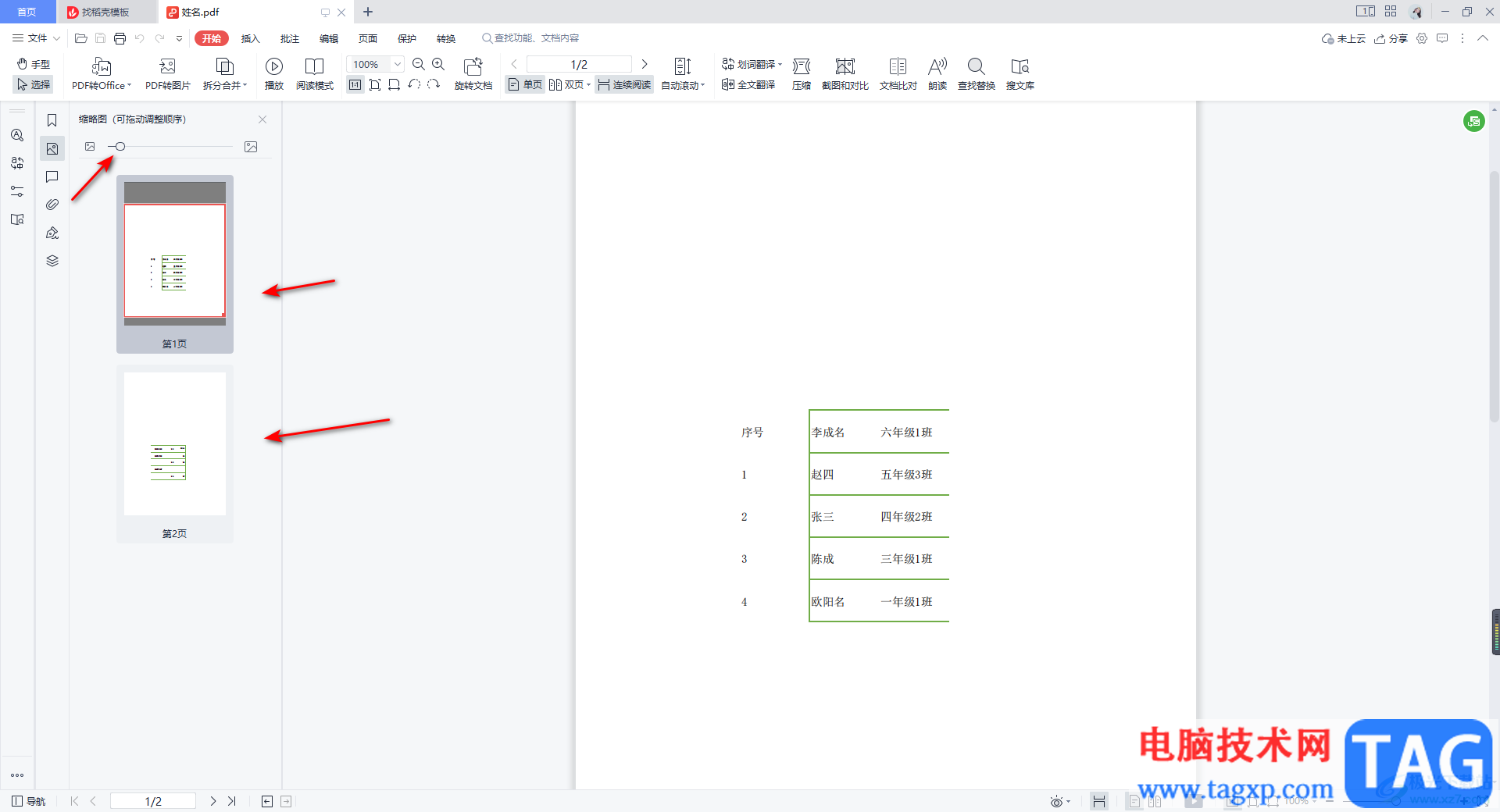Open 搜文库 library search
Image resolution: width=1500 pixels, height=812 pixels.
tap(1020, 74)
